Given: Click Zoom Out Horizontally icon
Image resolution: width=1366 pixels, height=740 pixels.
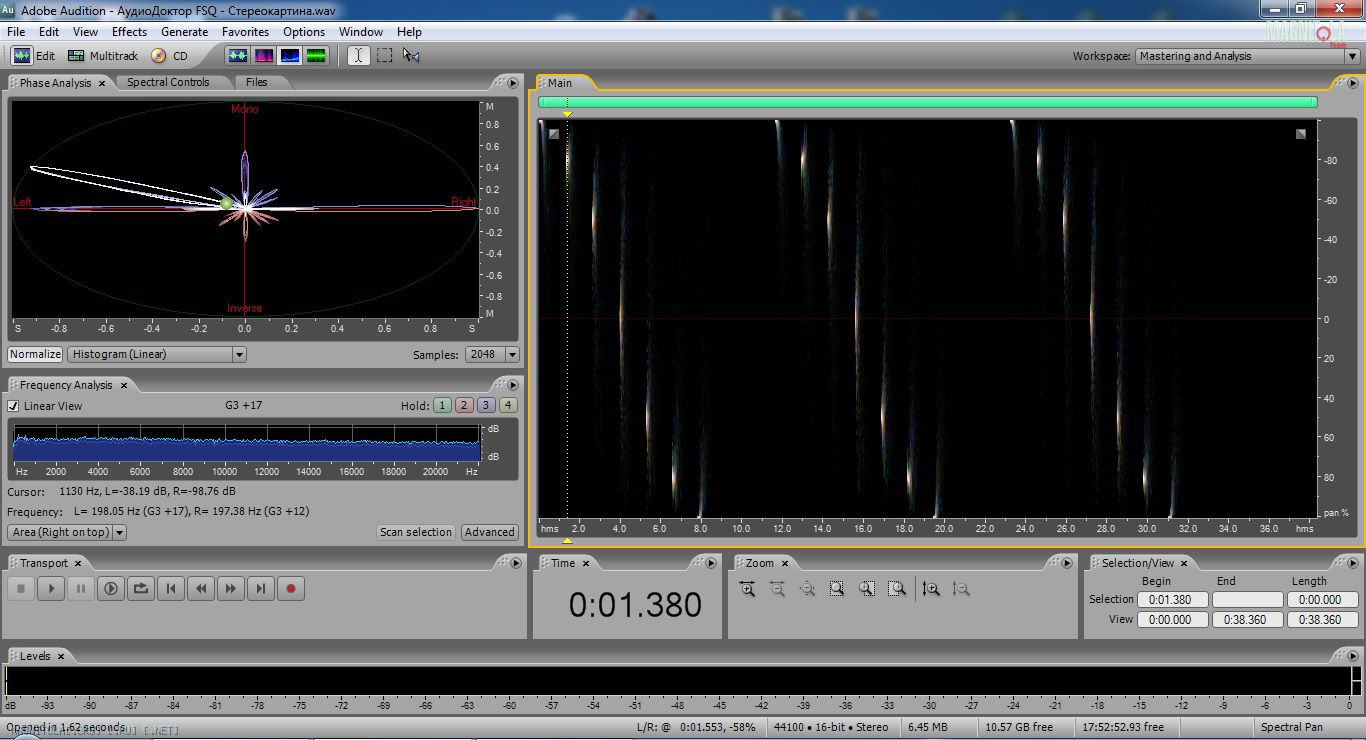Looking at the screenshot, I should click(778, 589).
